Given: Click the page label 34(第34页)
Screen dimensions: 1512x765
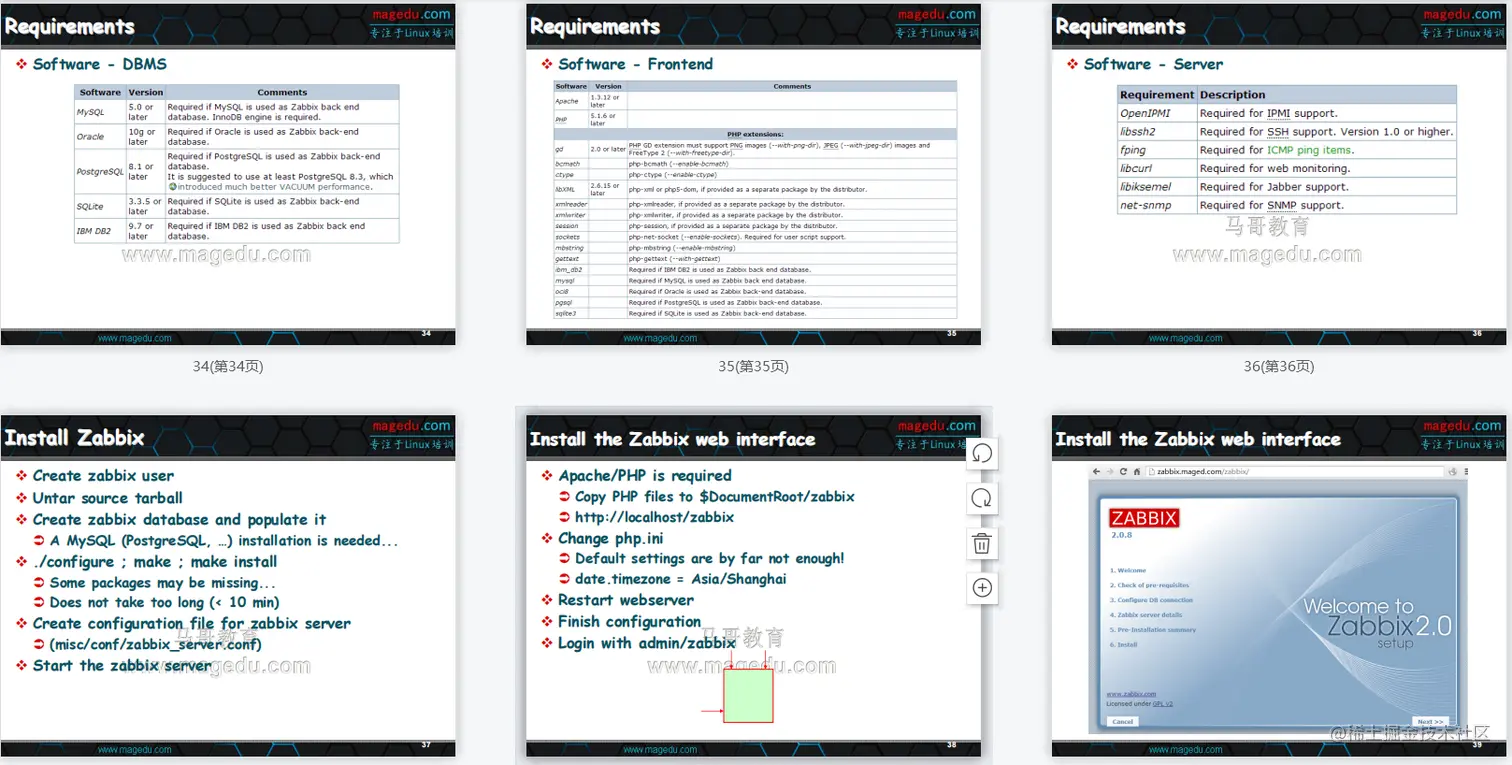Looking at the screenshot, I should [x=228, y=367].
